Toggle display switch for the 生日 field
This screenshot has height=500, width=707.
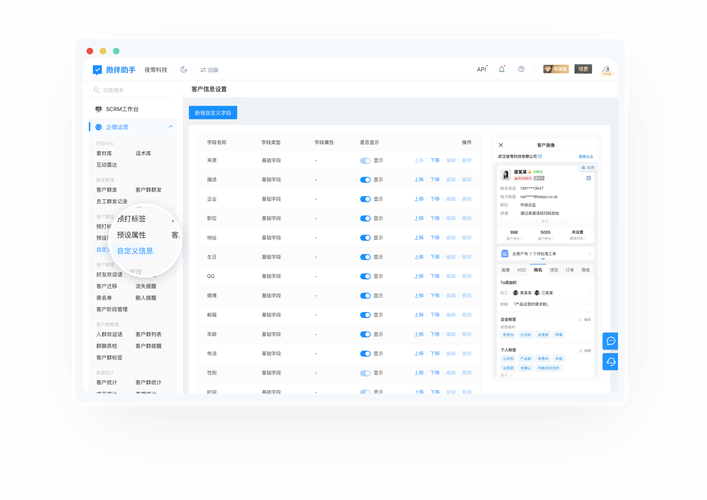[x=365, y=257]
